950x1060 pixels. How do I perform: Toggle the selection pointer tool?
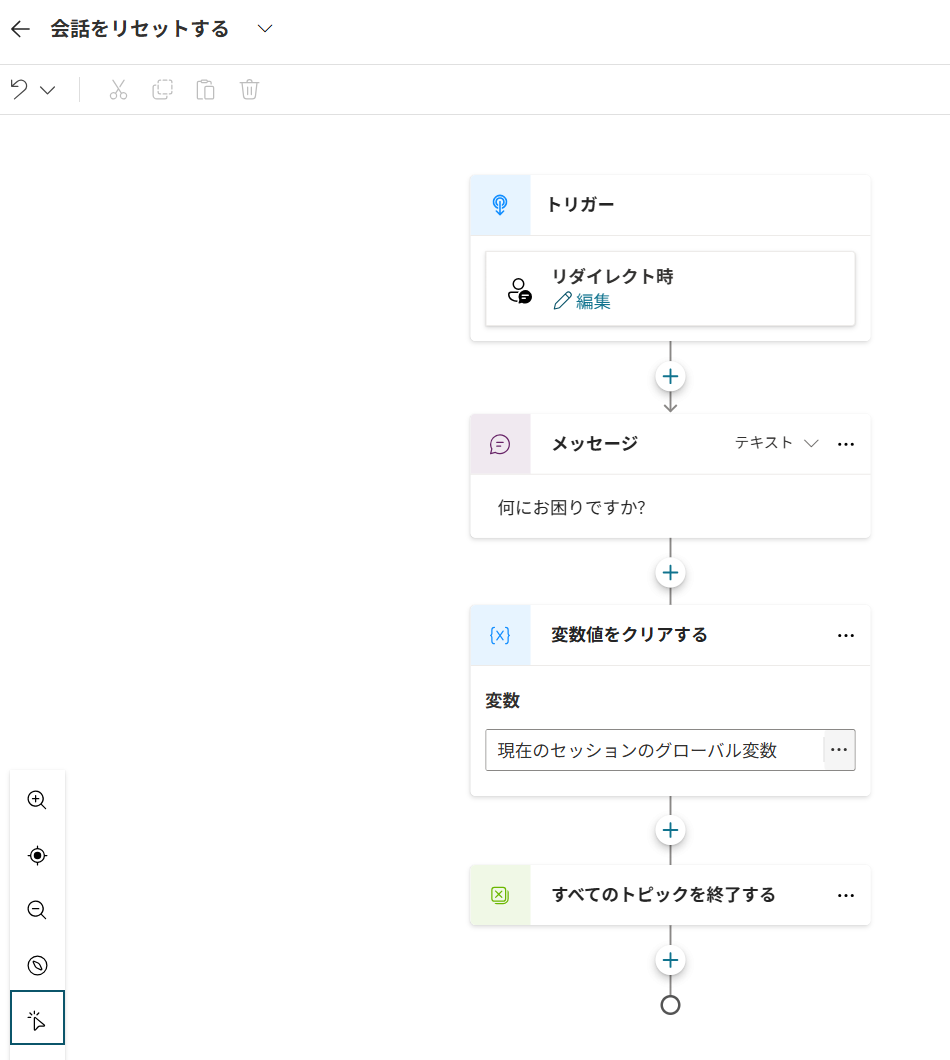(37, 1018)
